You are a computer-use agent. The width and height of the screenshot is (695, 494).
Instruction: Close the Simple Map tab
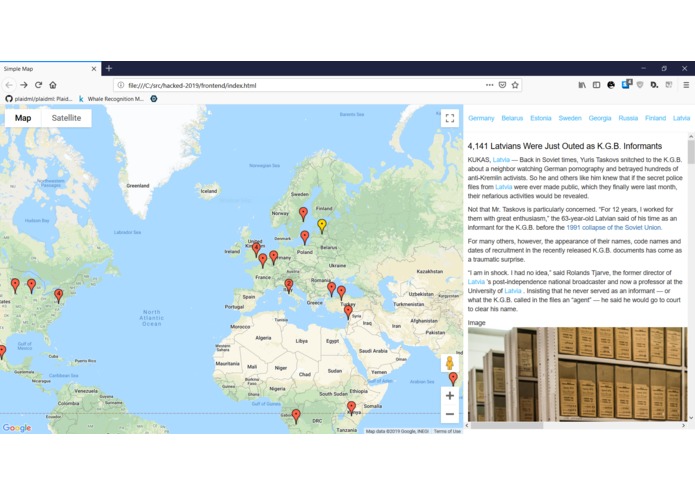pyautogui.click(x=94, y=69)
